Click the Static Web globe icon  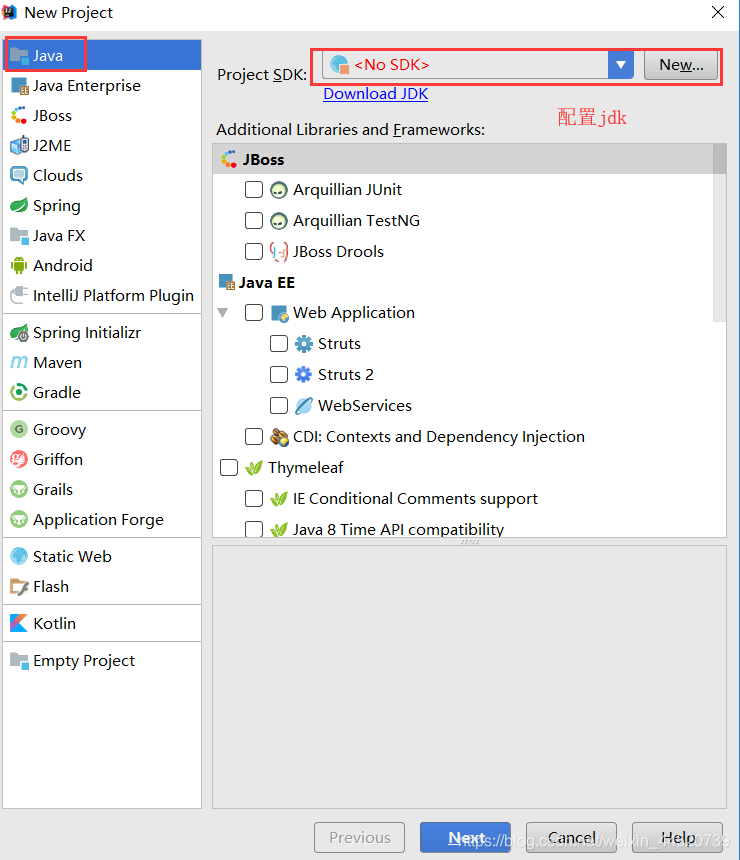(19, 556)
